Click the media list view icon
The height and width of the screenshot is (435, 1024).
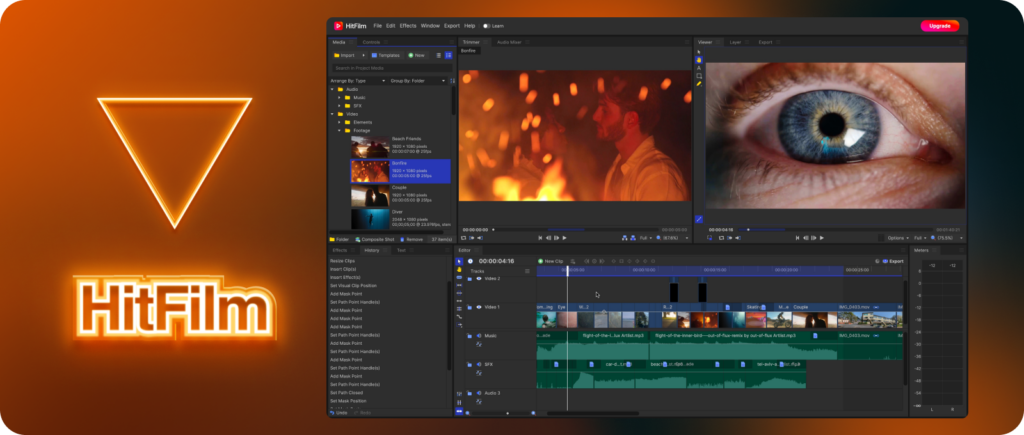[x=439, y=56]
